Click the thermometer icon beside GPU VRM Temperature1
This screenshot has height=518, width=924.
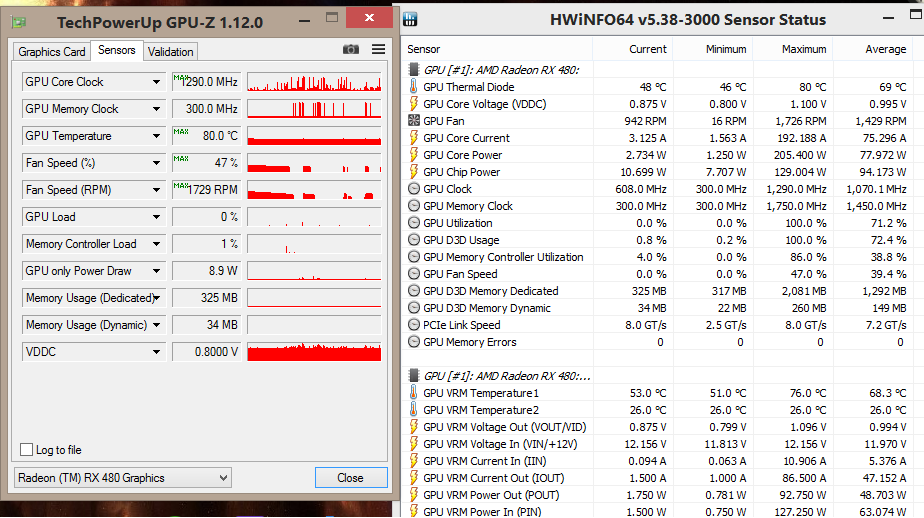414,393
